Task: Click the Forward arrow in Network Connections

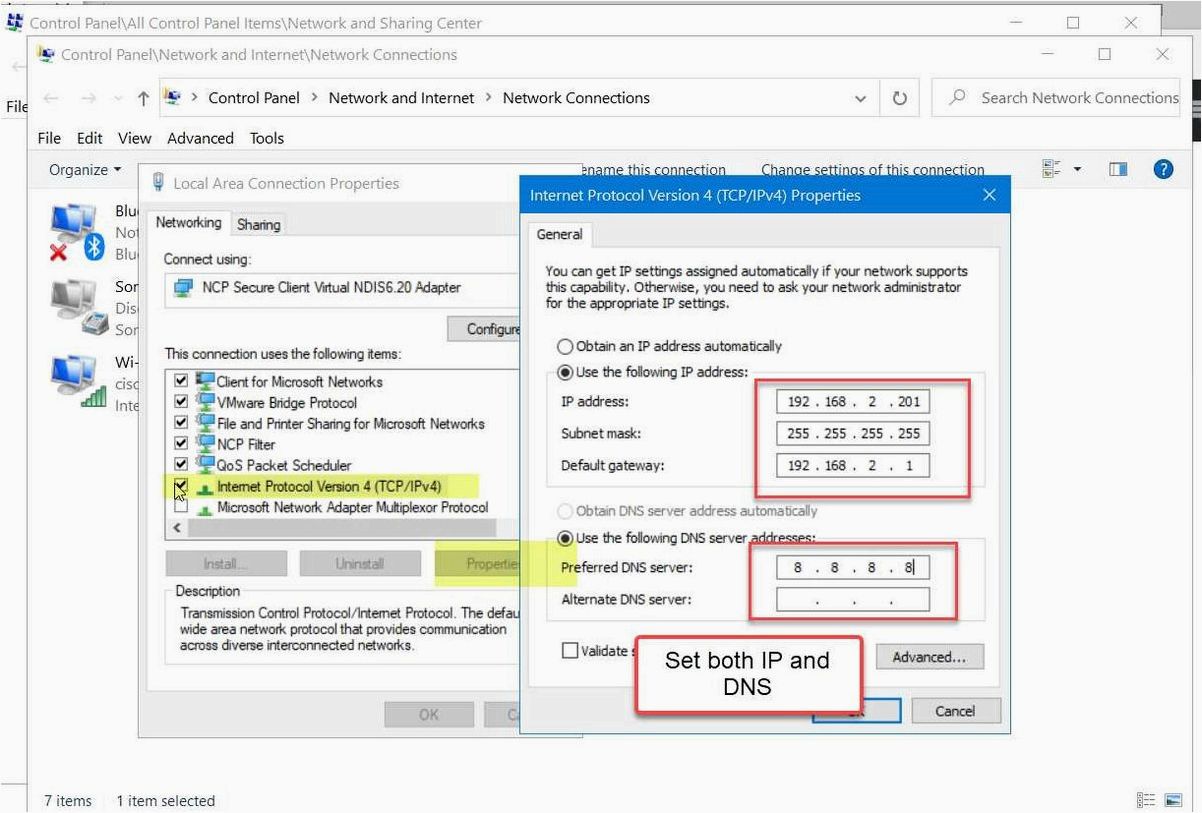Action: tap(87, 98)
